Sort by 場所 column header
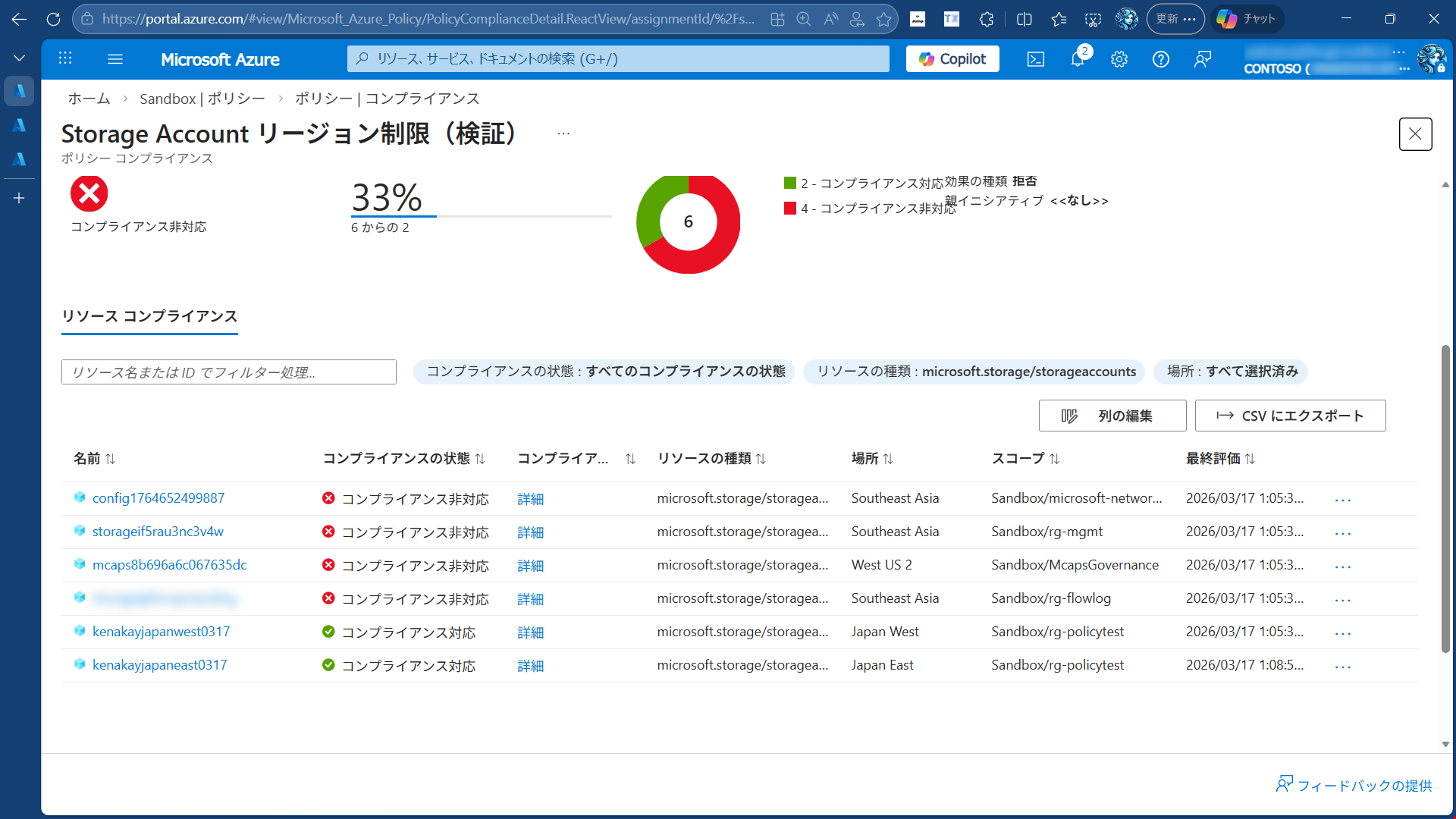 [872, 459]
